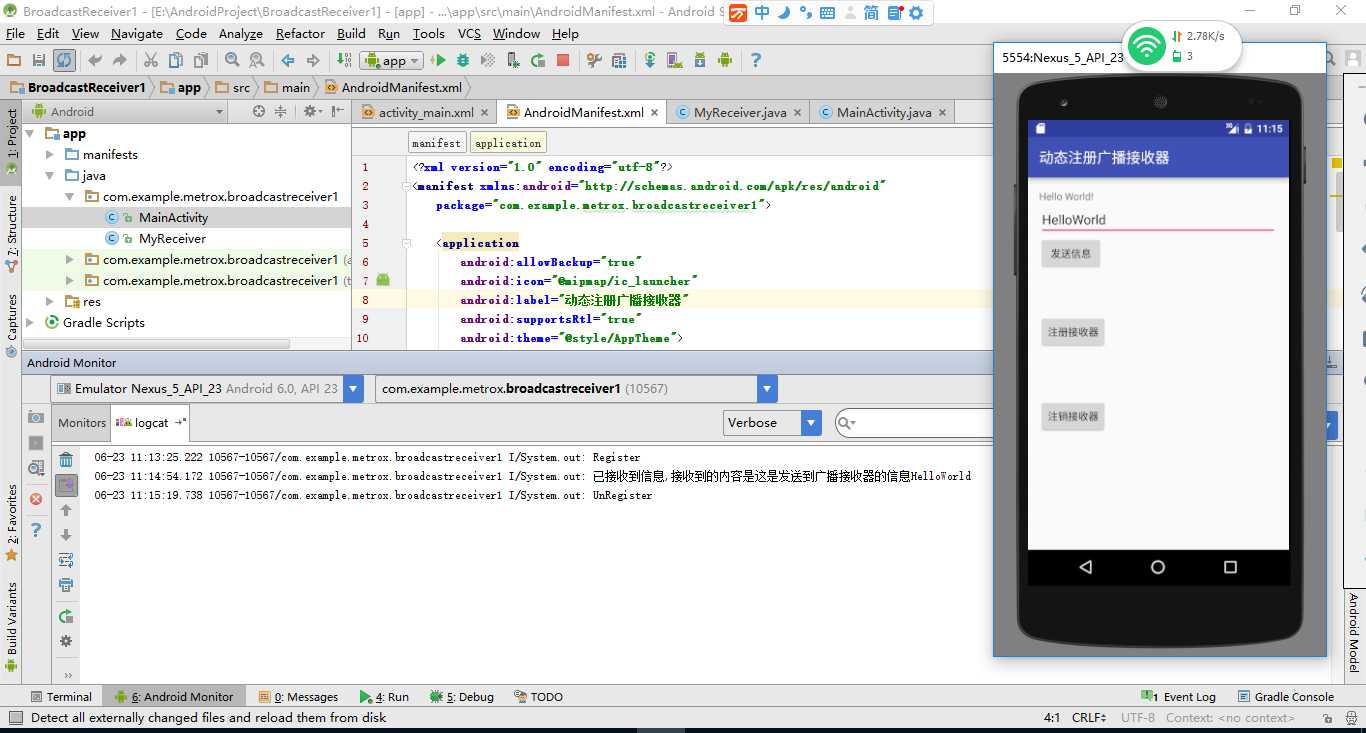Viewport: 1366px width, 733px height.
Task: Open the Verbose log level dropdown
Action: point(772,423)
